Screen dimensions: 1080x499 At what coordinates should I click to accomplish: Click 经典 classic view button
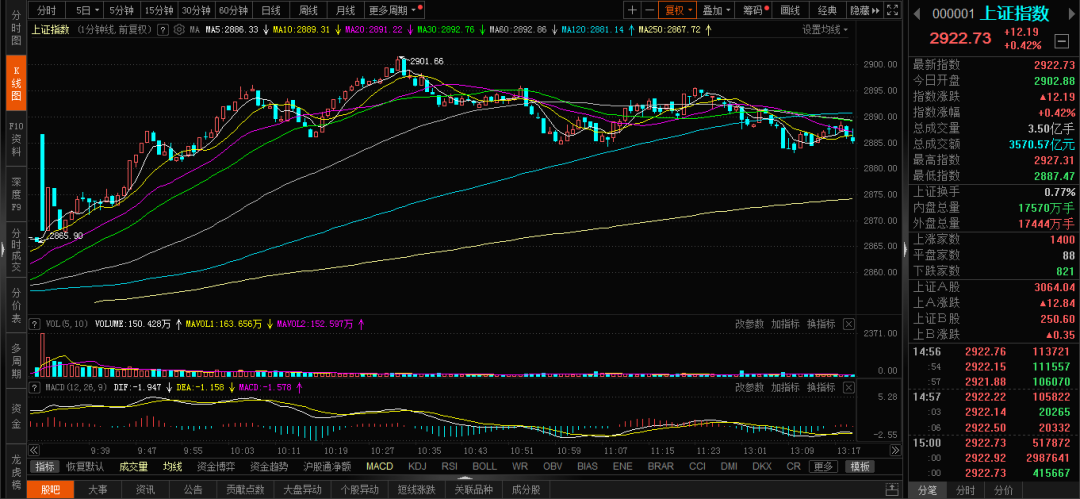click(x=827, y=10)
